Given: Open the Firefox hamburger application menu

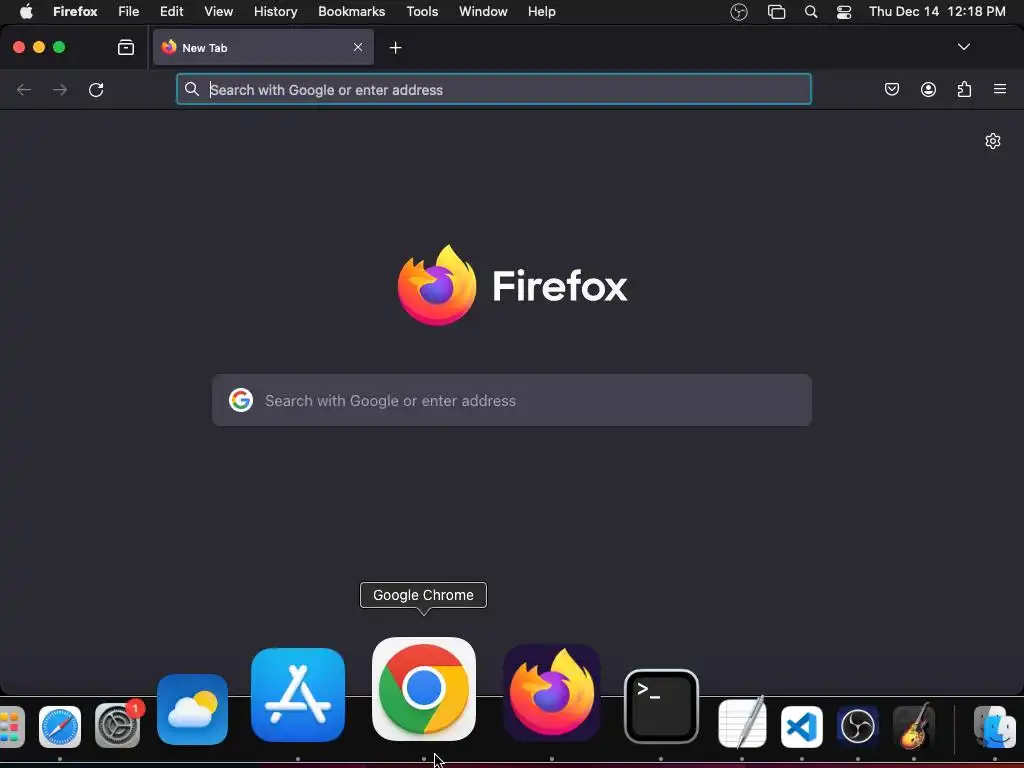Looking at the screenshot, I should (x=1000, y=89).
